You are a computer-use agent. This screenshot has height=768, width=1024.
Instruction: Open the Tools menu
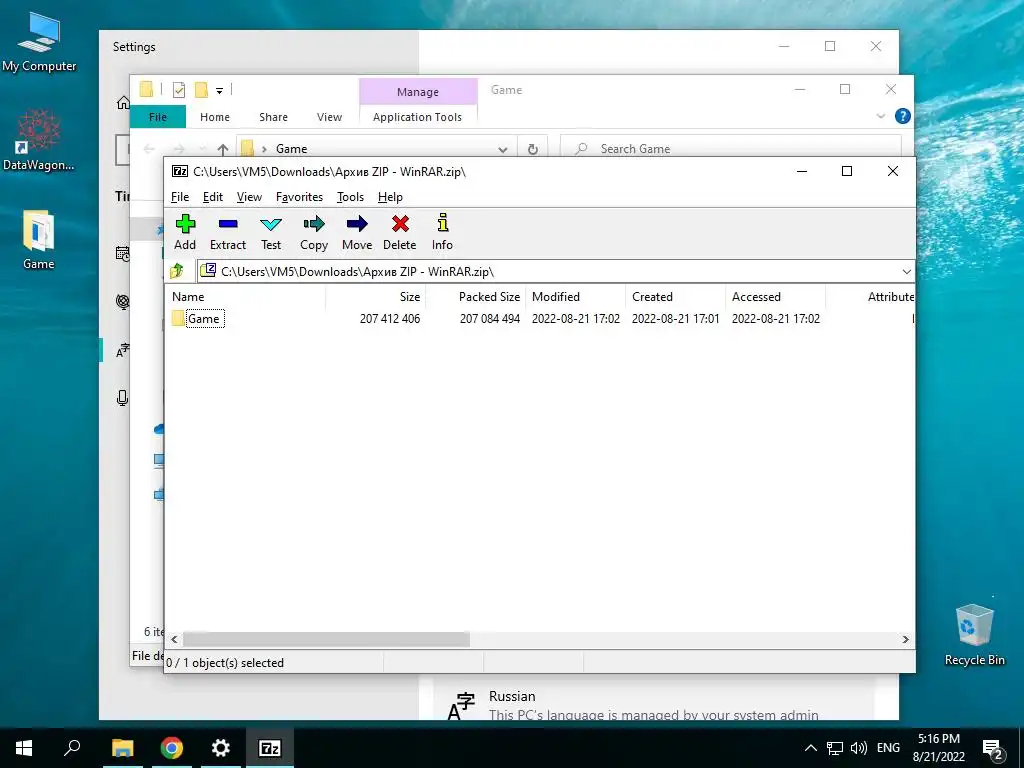(x=350, y=197)
